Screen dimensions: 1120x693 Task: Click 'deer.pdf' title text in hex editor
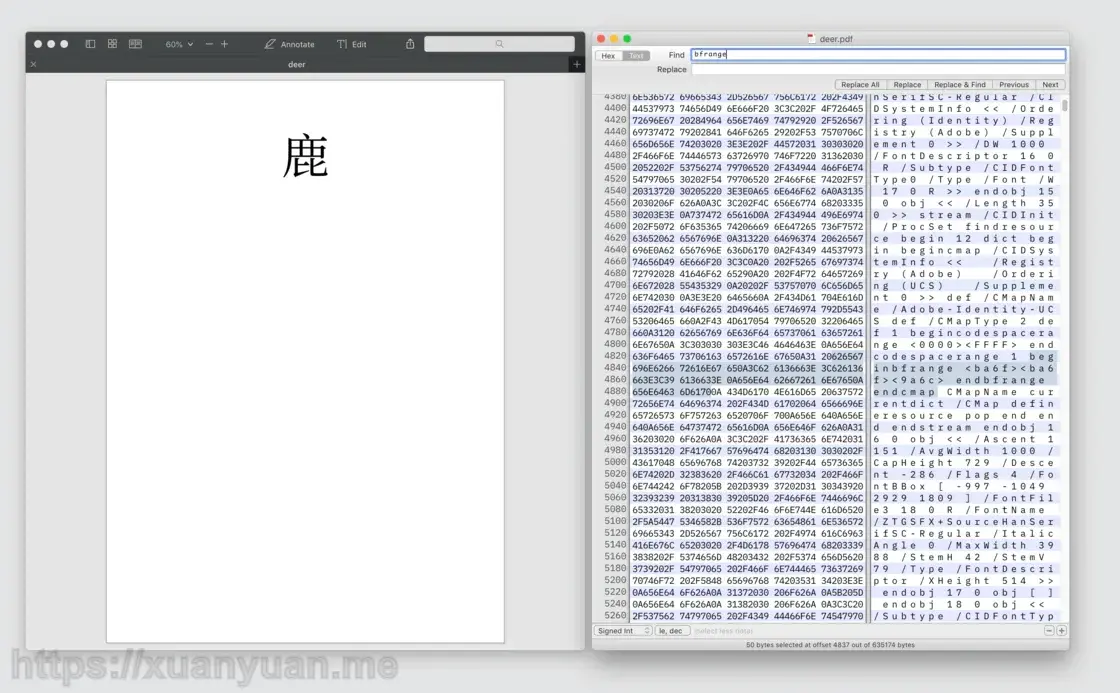point(836,39)
